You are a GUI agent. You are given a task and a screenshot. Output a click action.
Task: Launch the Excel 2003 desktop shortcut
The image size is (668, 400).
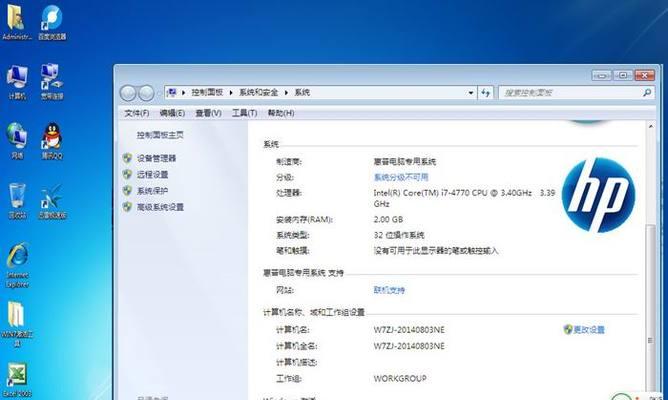point(17,379)
